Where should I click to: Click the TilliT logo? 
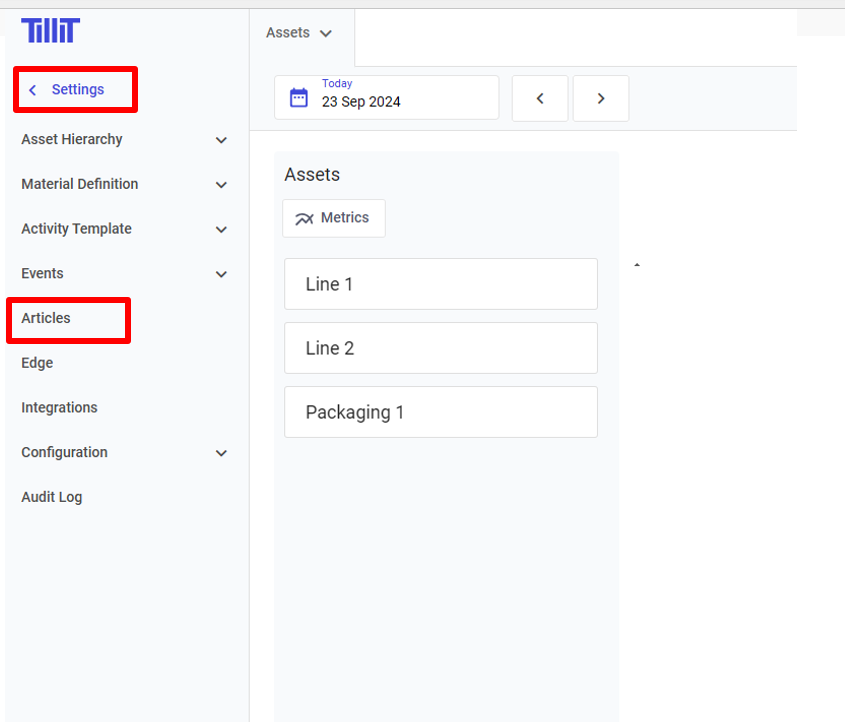[x=50, y=31]
